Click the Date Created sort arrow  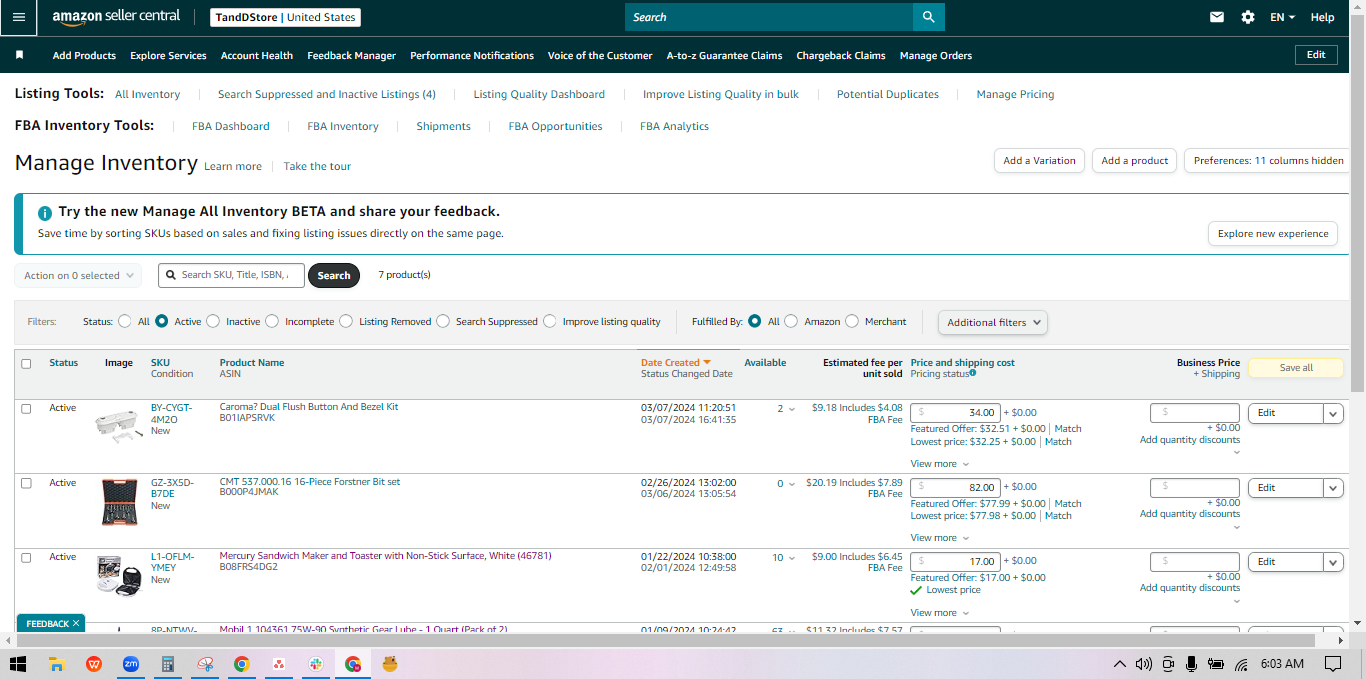coord(707,362)
